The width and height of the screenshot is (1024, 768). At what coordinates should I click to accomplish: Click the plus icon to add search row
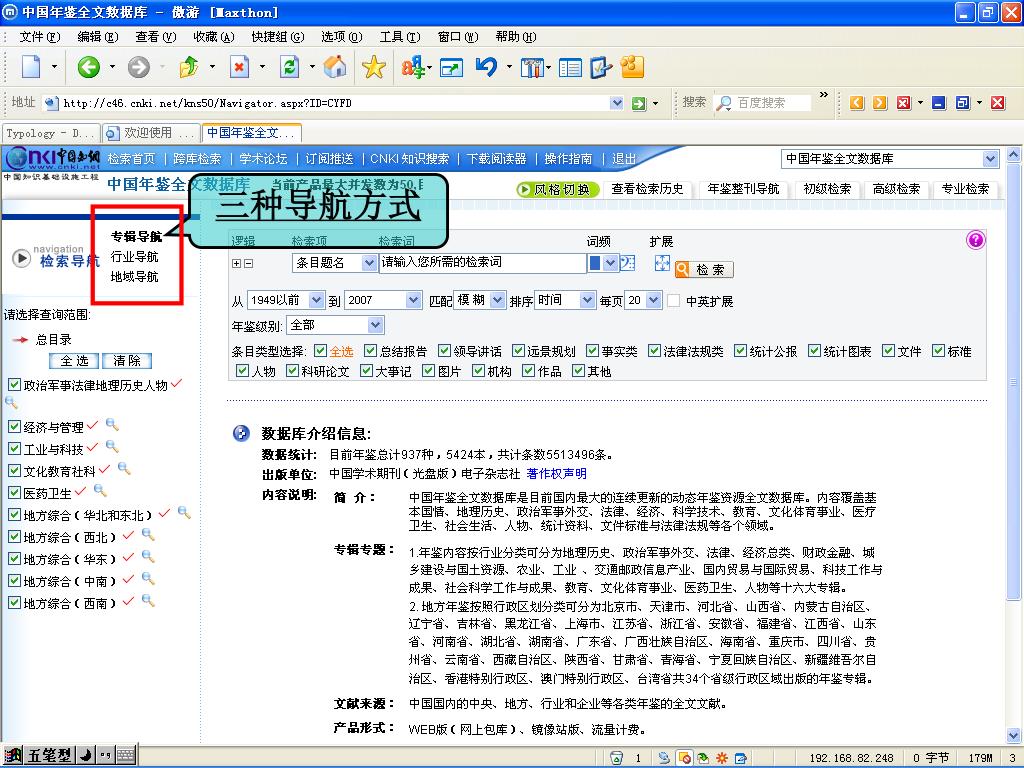(236, 263)
